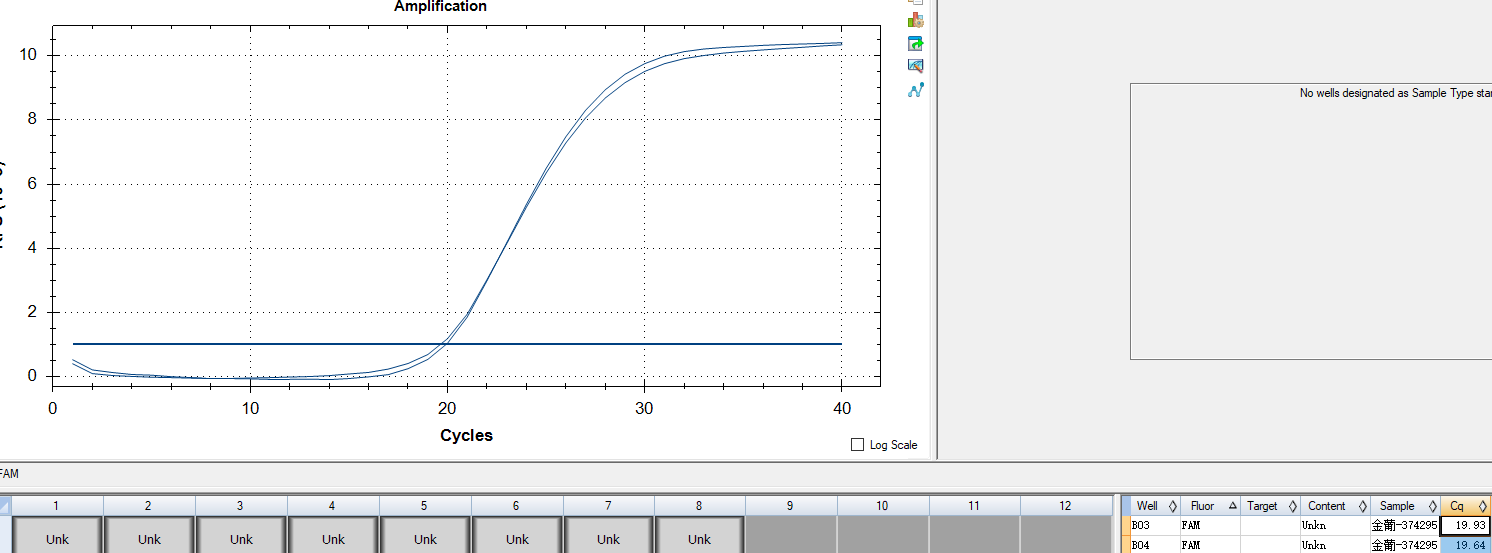Select the B03 well cell
1492x553 pixels.
coord(1155,525)
